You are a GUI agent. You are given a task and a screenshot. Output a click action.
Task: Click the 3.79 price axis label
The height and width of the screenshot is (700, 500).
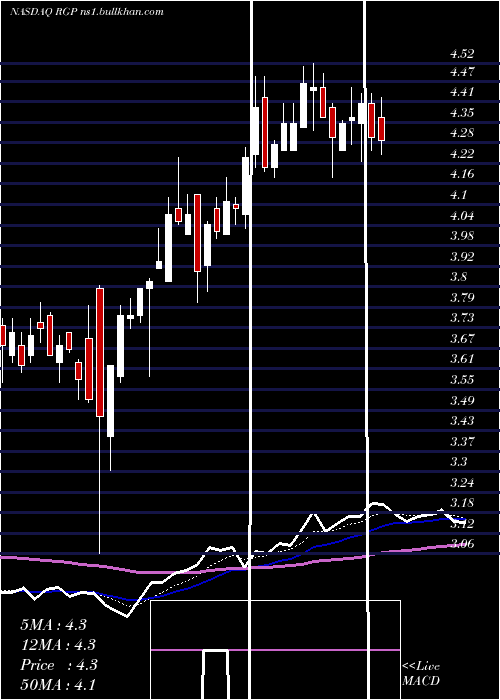(462, 298)
